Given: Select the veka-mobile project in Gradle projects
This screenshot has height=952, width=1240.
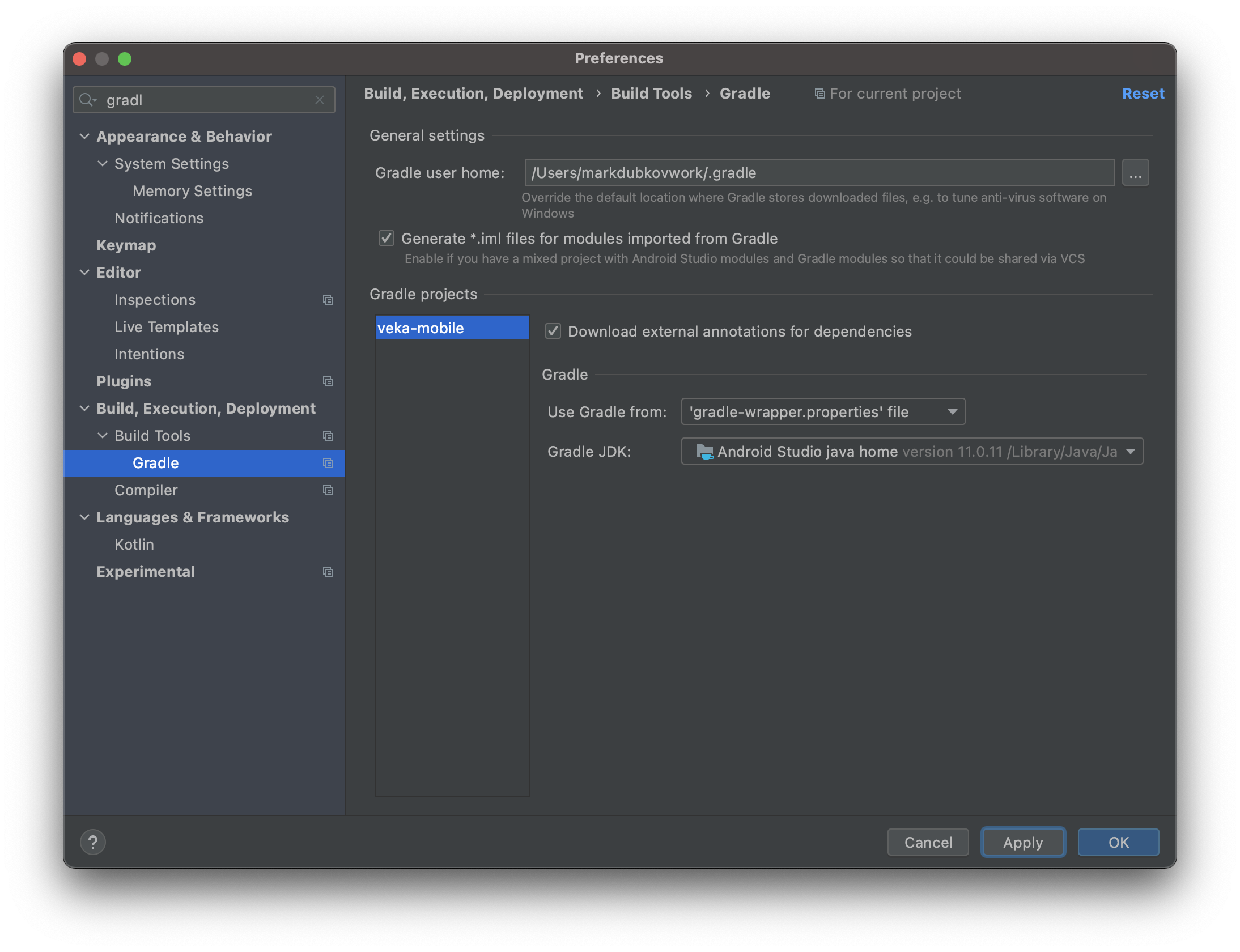Looking at the screenshot, I should tap(450, 327).
